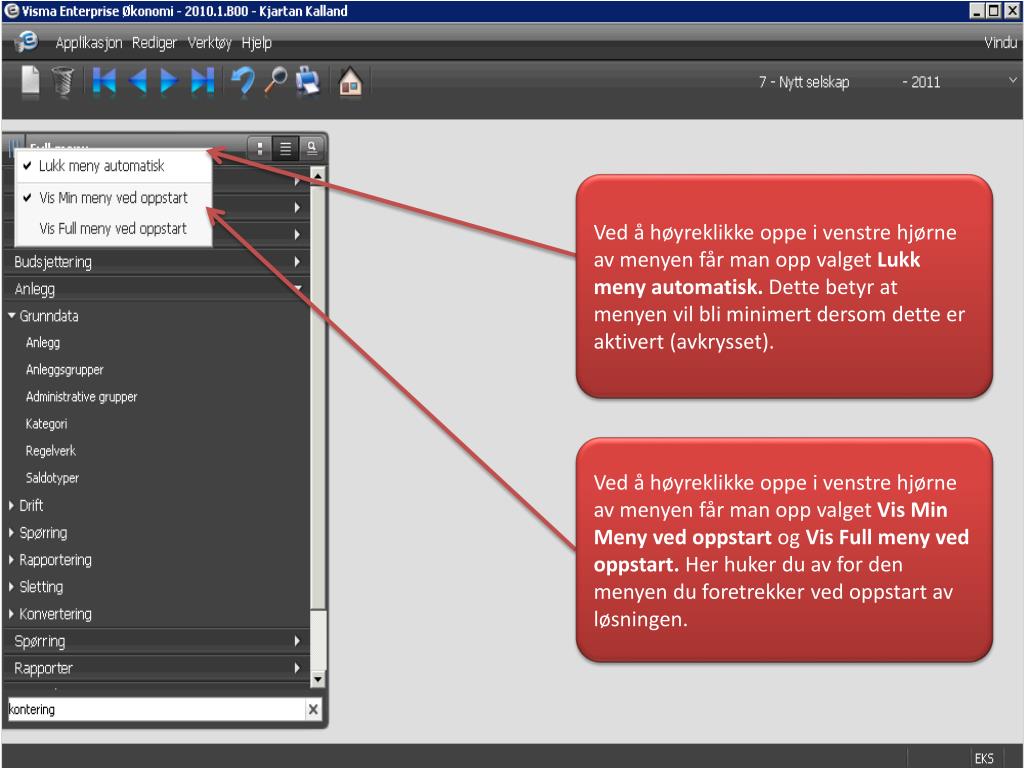This screenshot has height=768, width=1024.
Task: Go to previous record arrow
Action: (x=137, y=82)
